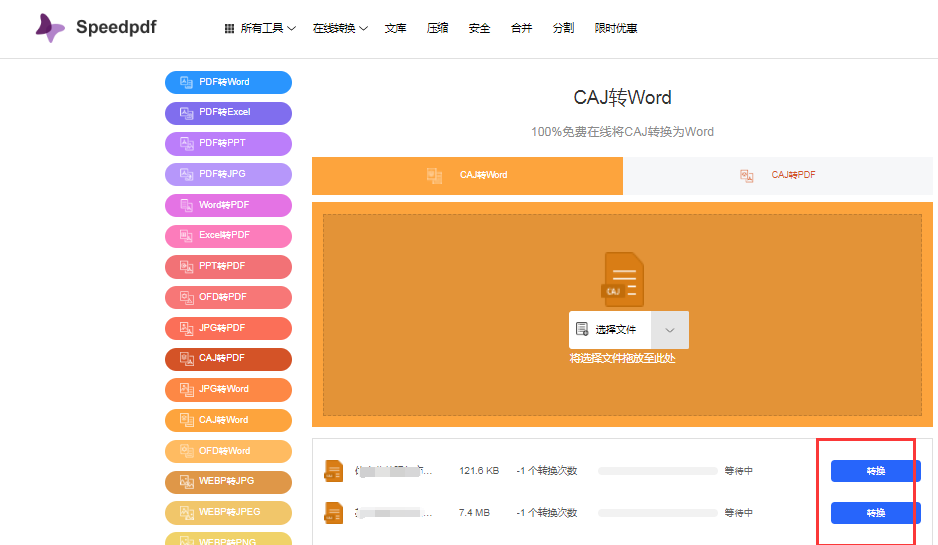938x545 pixels.
Task: Click the PDF转Word sidebar icon
Action: point(187,82)
